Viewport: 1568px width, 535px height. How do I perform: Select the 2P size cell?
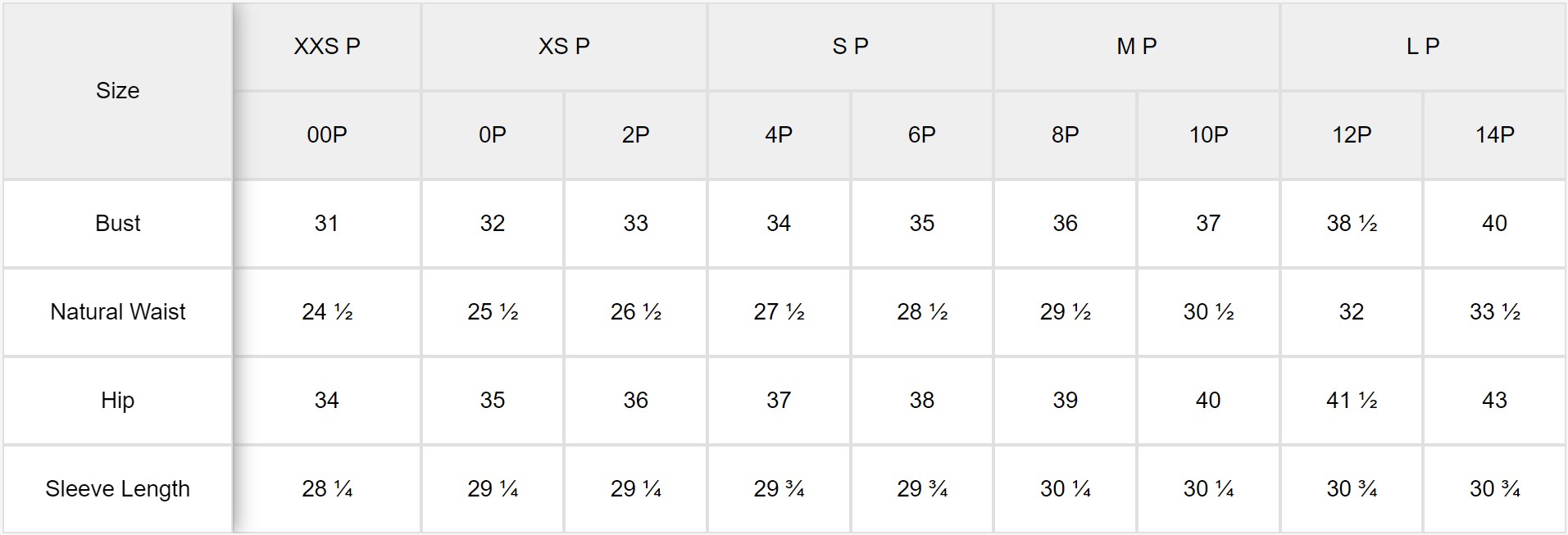635,135
